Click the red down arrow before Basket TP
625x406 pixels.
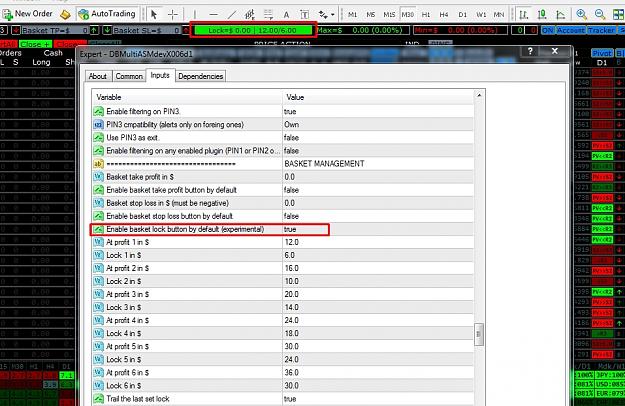16,30
